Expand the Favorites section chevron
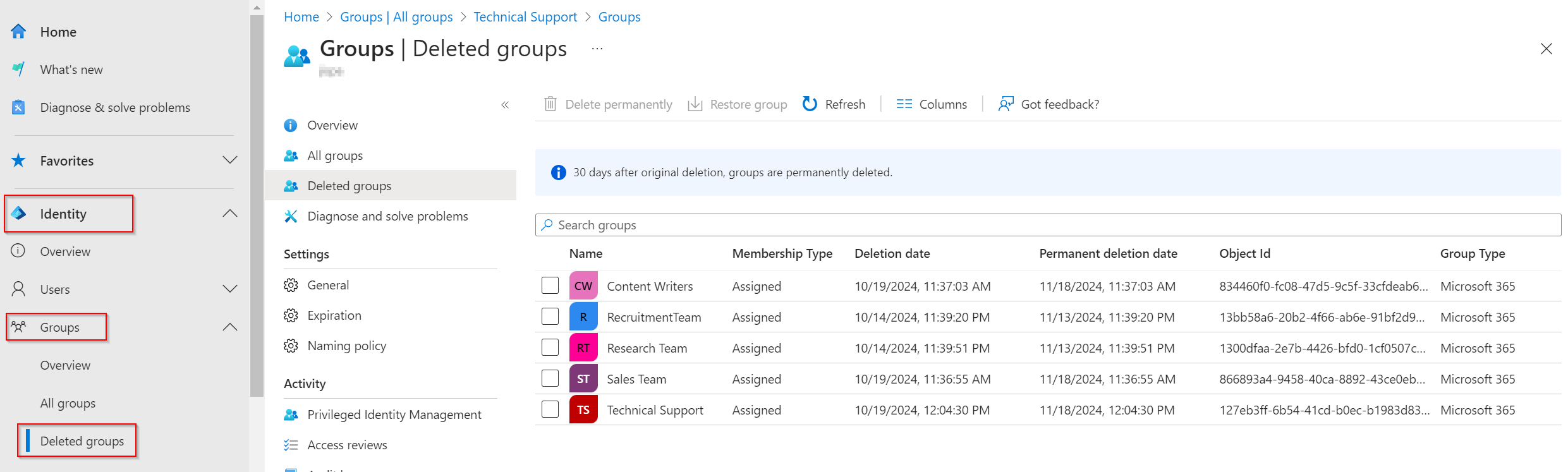The width and height of the screenshot is (1568, 472). point(230,160)
